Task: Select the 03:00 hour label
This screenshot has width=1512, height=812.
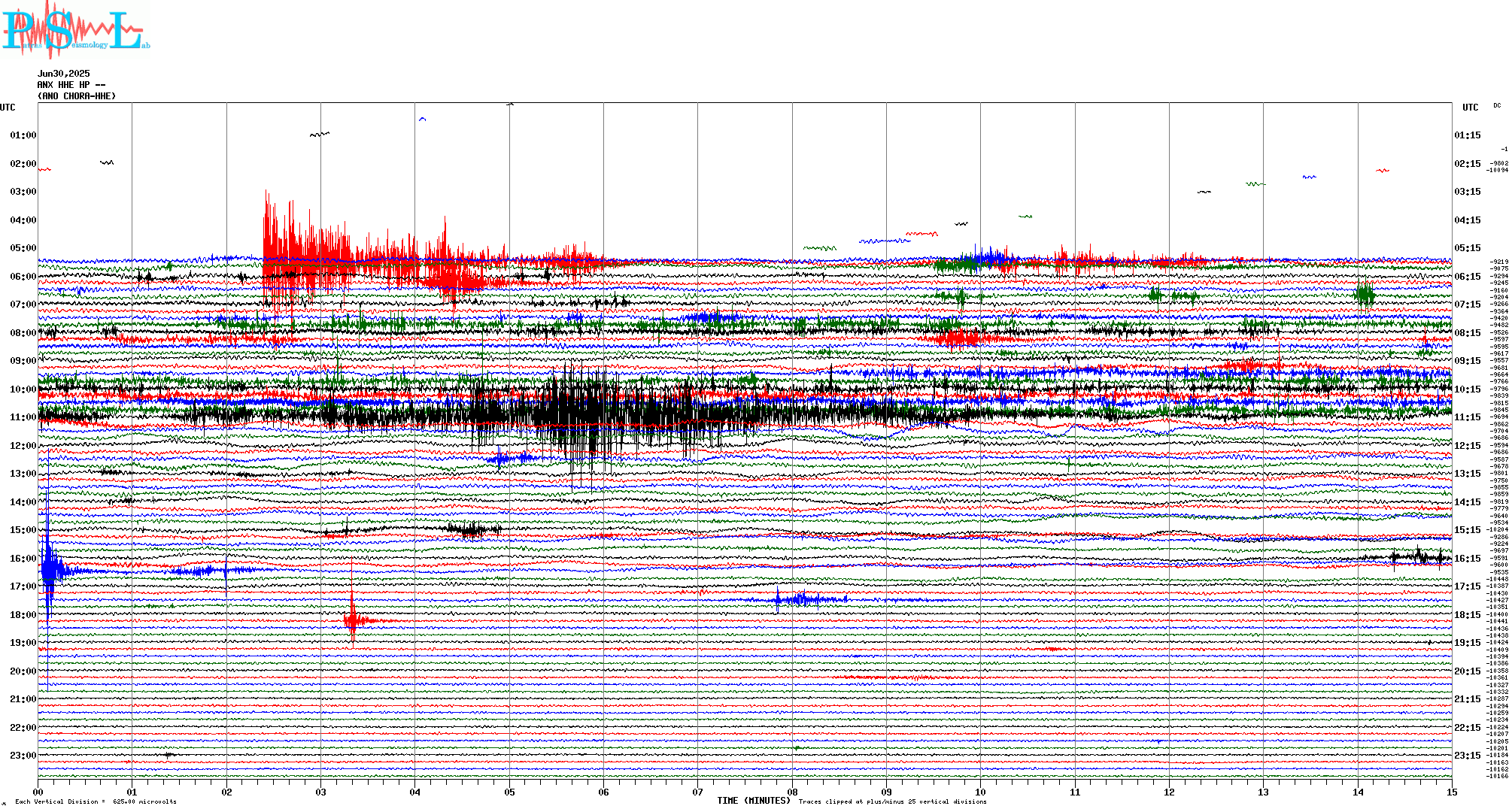Action: 23,192
